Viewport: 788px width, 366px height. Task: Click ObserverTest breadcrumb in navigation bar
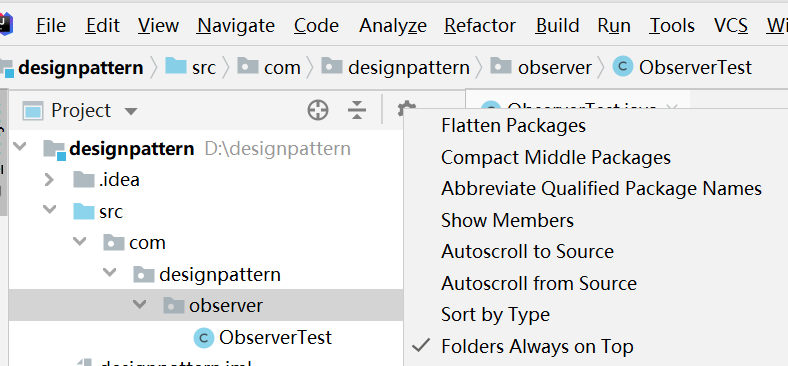tap(695, 67)
